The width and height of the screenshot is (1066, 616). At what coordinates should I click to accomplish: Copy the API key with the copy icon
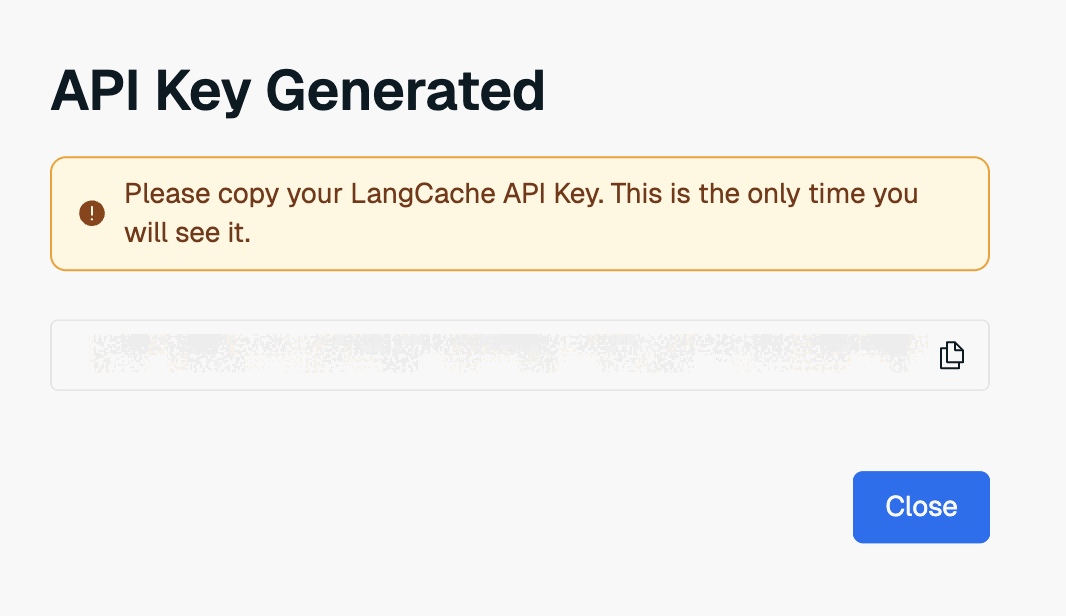coord(951,355)
